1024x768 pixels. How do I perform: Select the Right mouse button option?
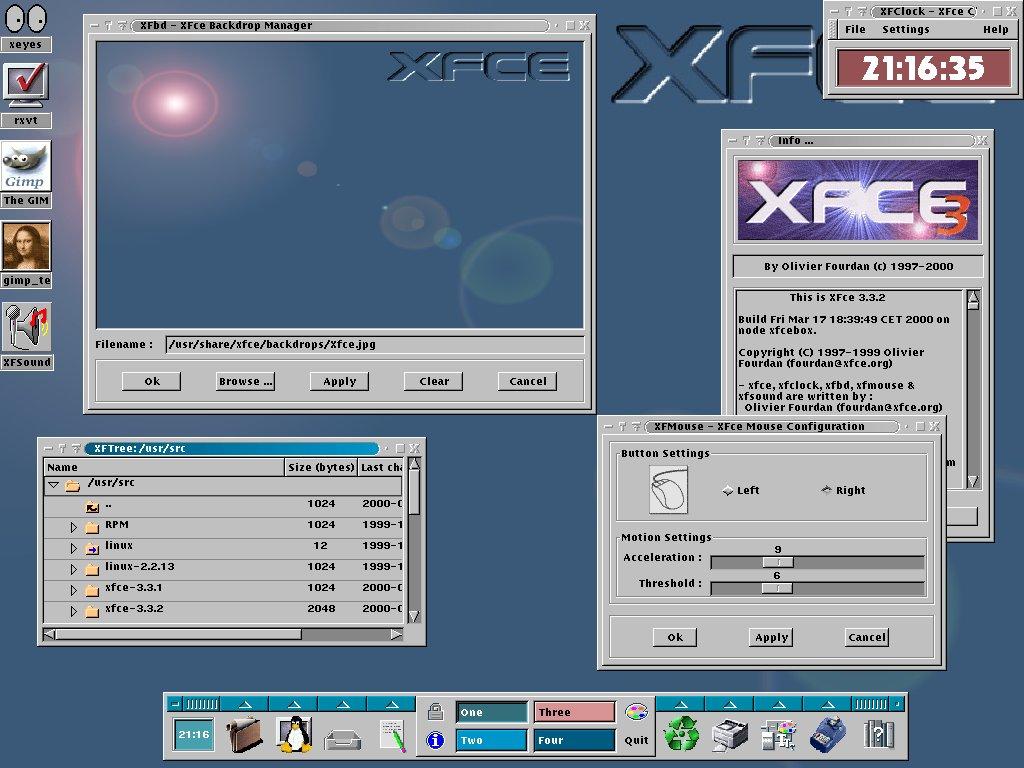pyautogui.click(x=843, y=490)
